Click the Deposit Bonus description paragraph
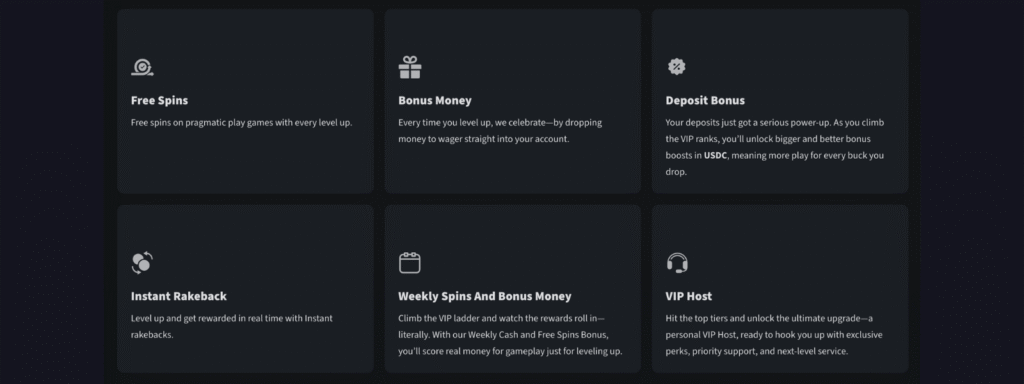Image resolution: width=1024 pixels, height=384 pixels. tap(775, 147)
